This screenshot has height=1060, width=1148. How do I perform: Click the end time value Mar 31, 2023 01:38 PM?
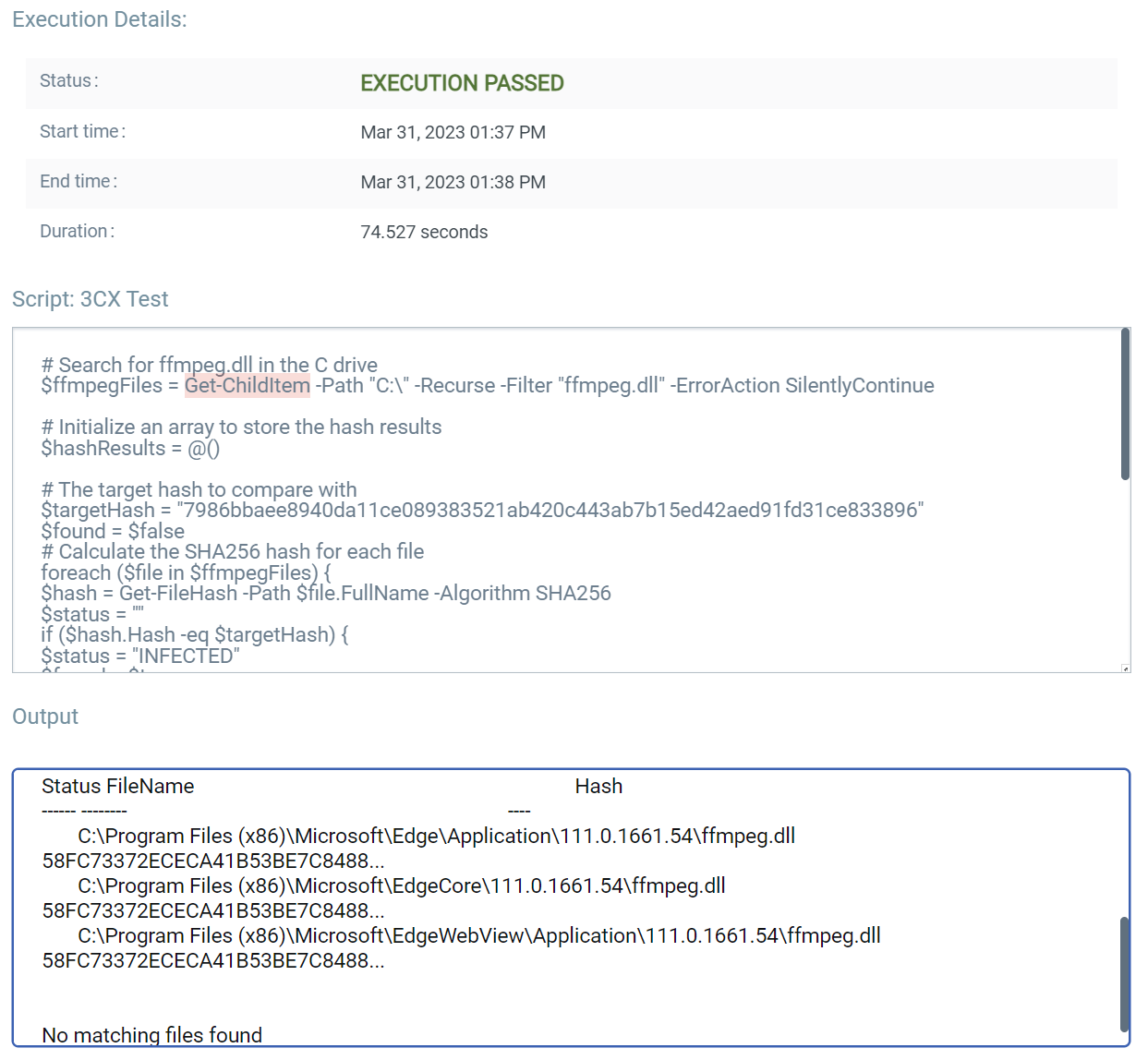(x=453, y=182)
